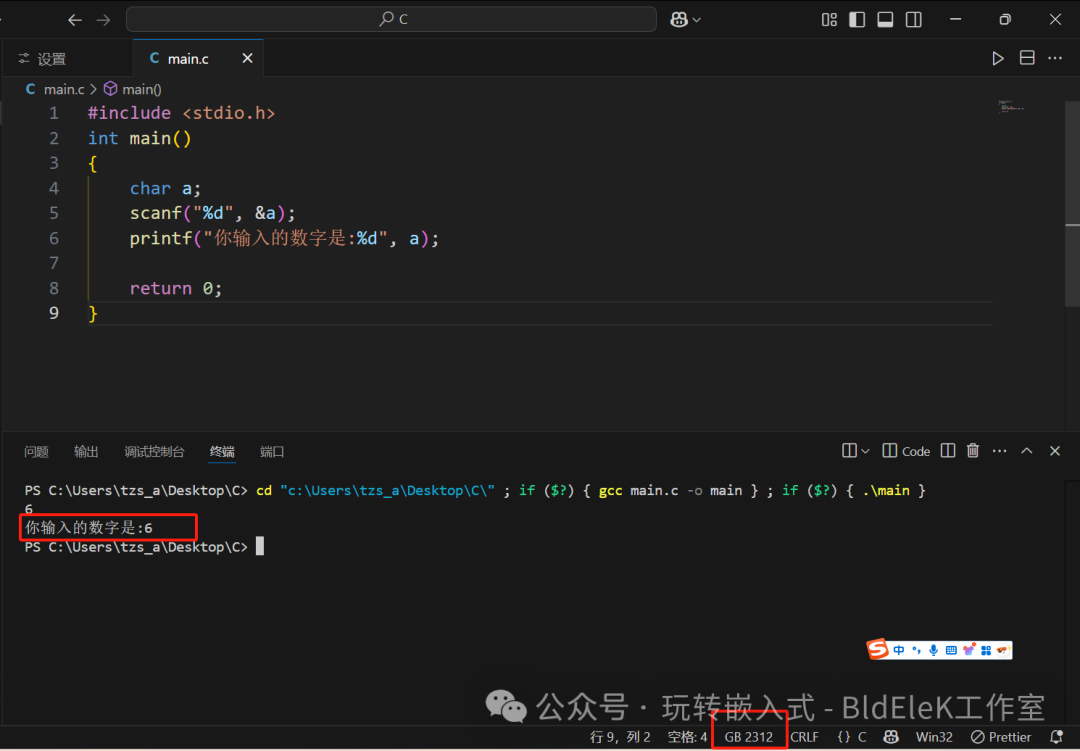This screenshot has height=751, width=1080.
Task: Click the printf line in the editor
Action: [284, 238]
